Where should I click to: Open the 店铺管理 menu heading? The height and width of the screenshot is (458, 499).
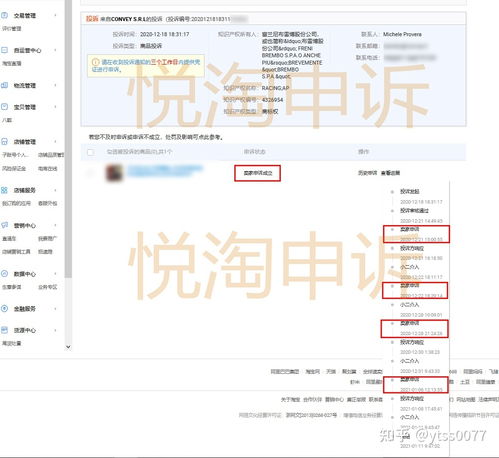(25, 142)
